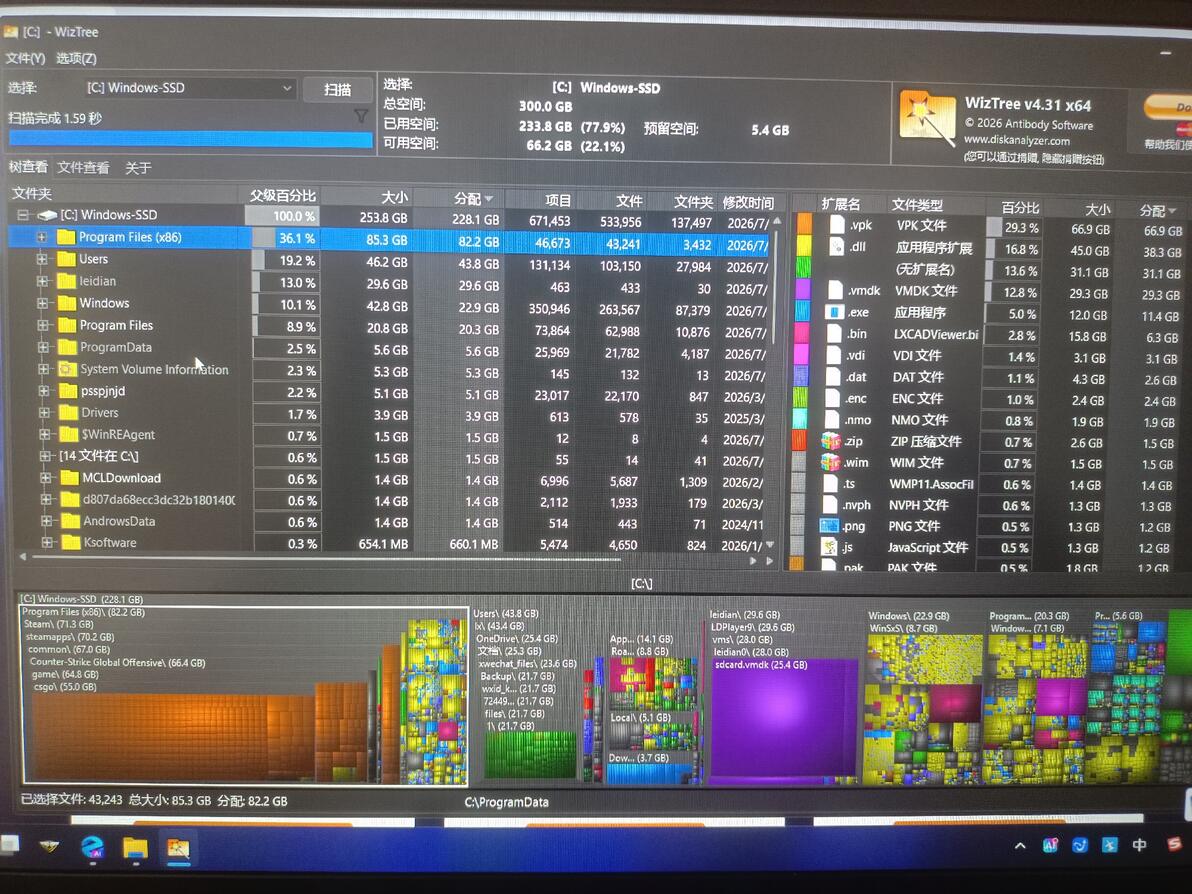The image size is (1192, 894).
Task: Click the System Volume Information folder icon
Action: pos(68,369)
